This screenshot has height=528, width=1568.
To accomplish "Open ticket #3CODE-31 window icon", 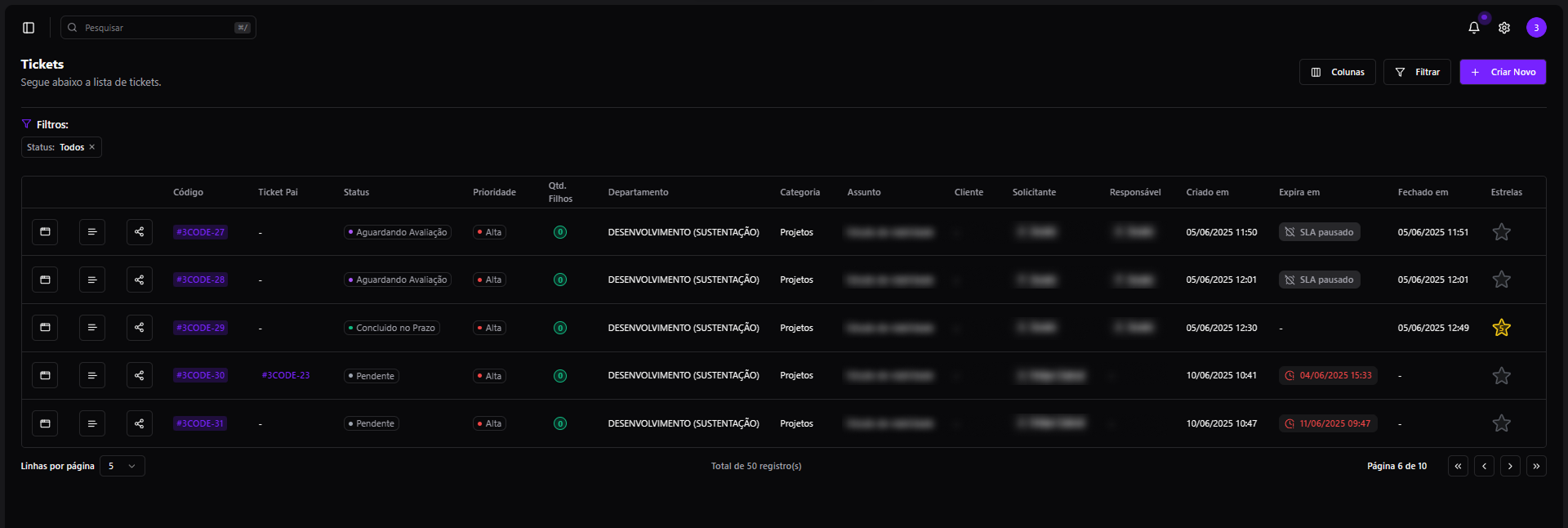I will coord(45,423).
